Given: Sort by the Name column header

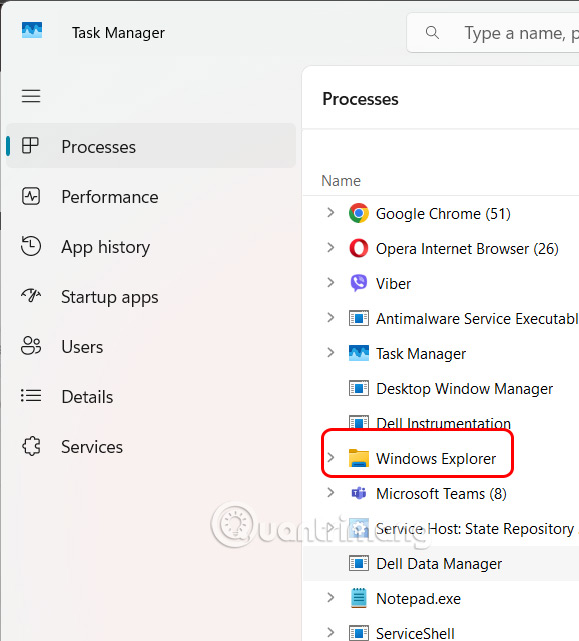Looking at the screenshot, I should click(341, 181).
